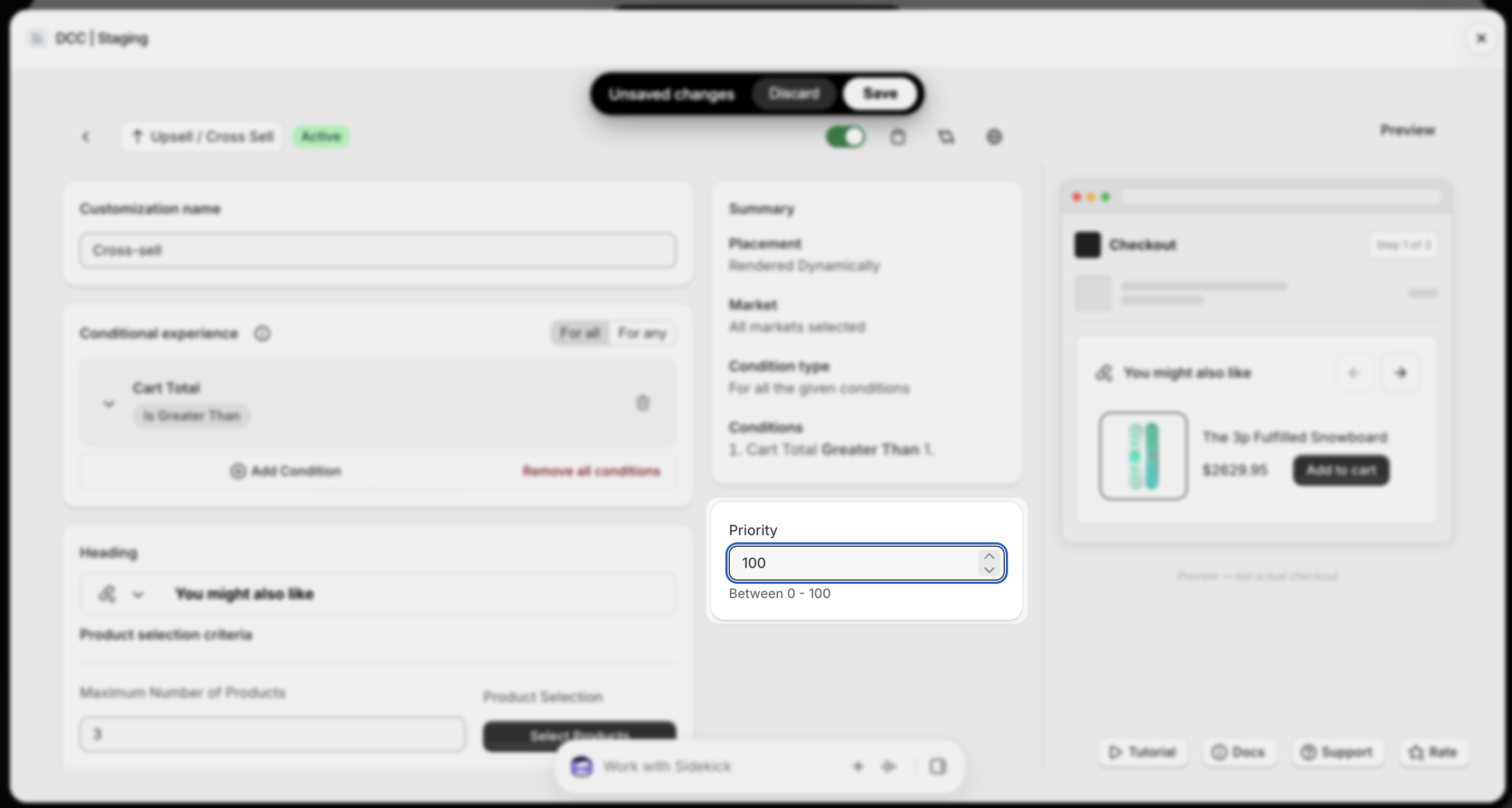Click the Maximum Number of Products field

[273, 734]
